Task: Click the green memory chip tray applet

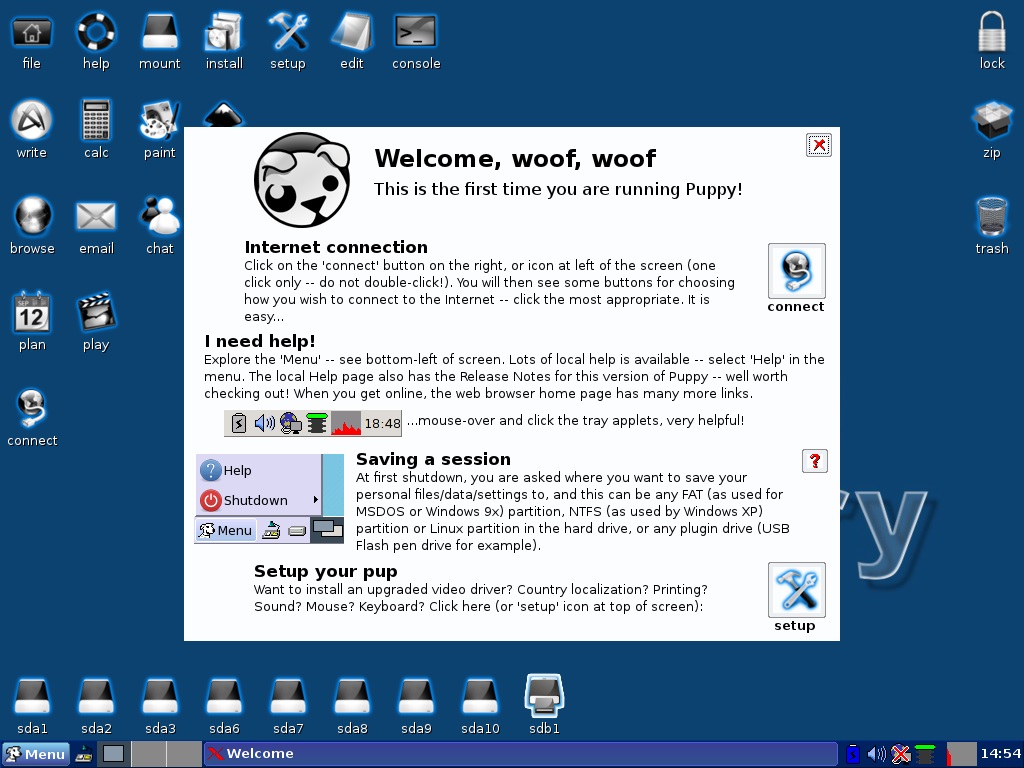Action: 925,754
